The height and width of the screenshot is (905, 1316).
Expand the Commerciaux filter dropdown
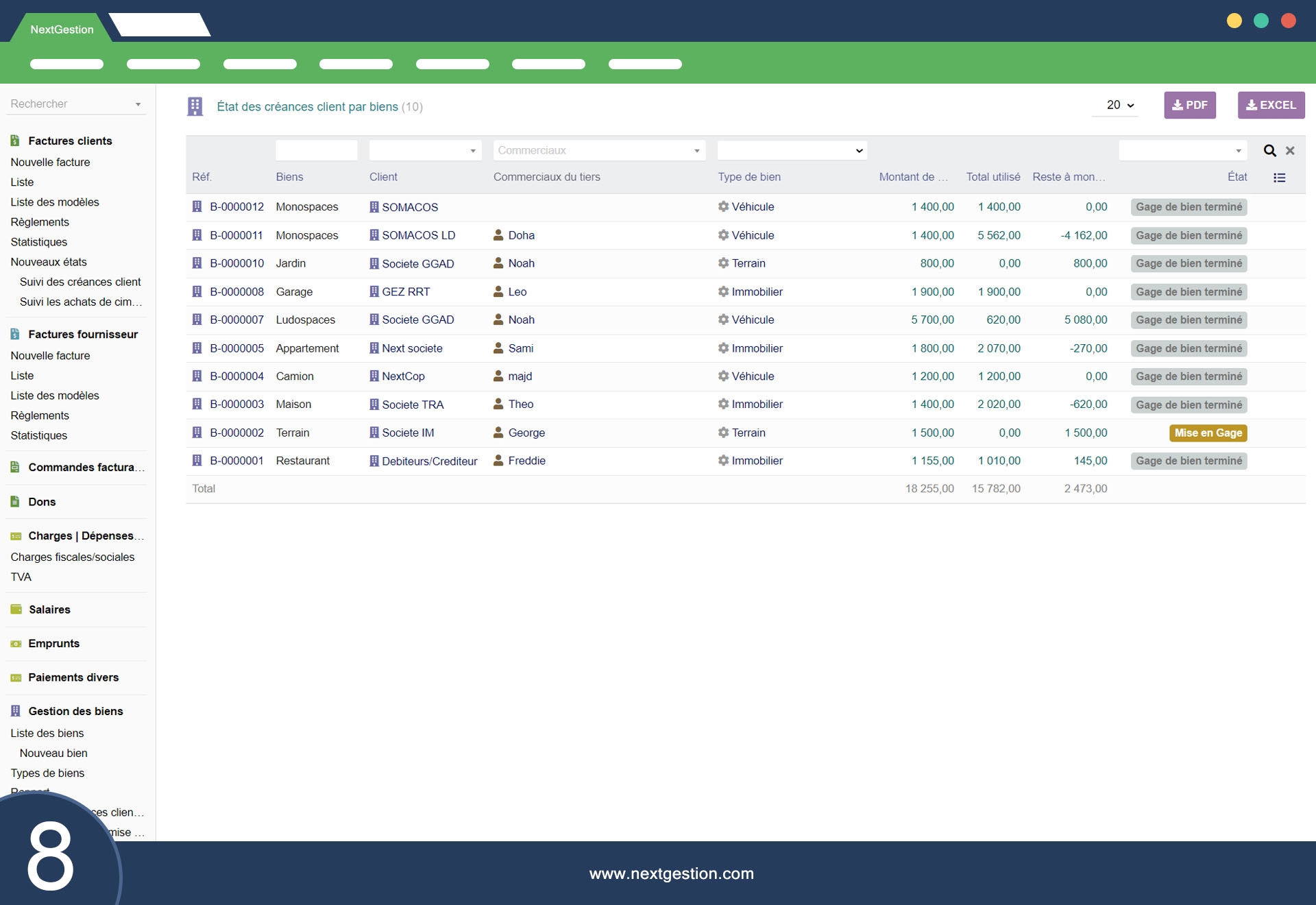(x=598, y=151)
